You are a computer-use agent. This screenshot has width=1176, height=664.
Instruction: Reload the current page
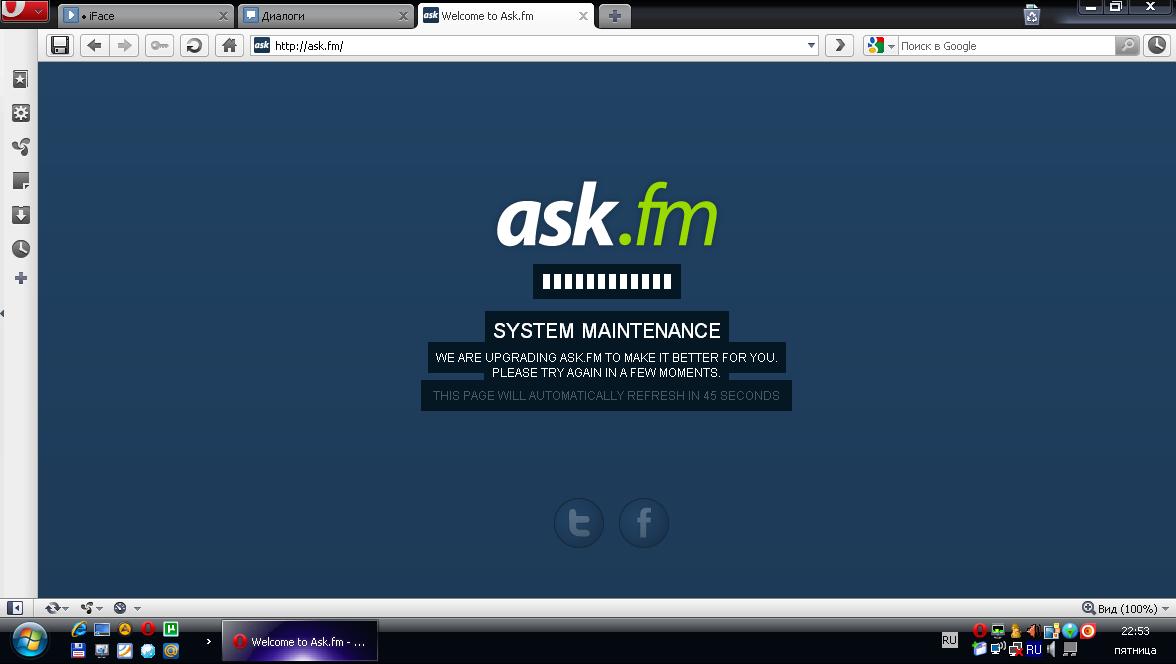(194, 46)
